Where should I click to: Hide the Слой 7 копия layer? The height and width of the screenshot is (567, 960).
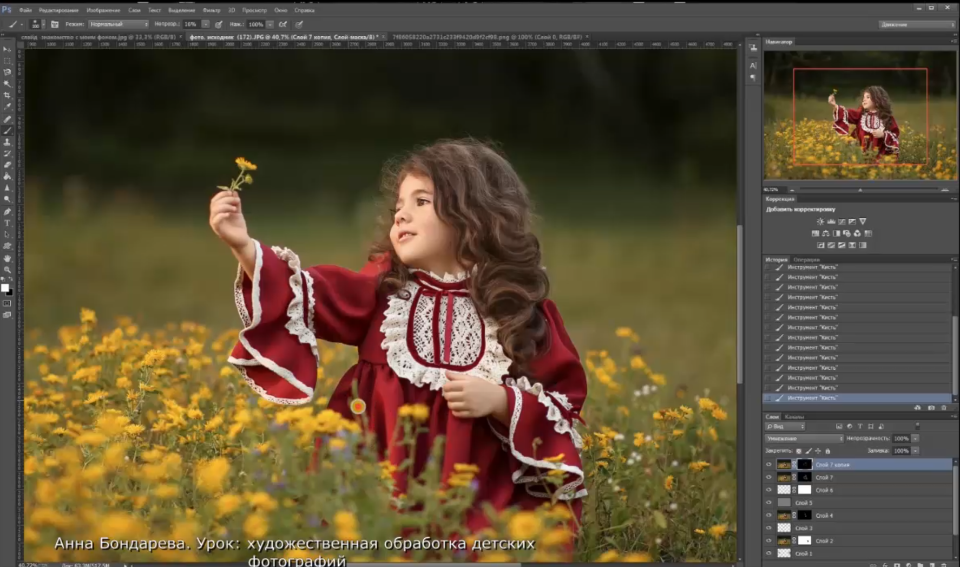(x=769, y=465)
